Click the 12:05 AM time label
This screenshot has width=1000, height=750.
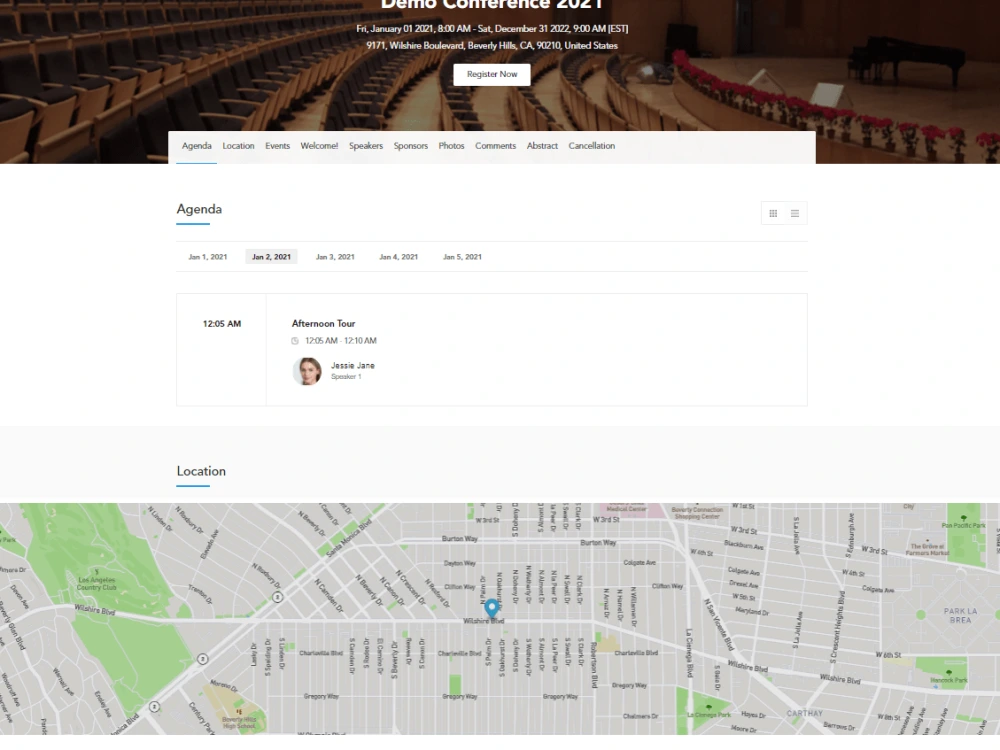click(222, 324)
